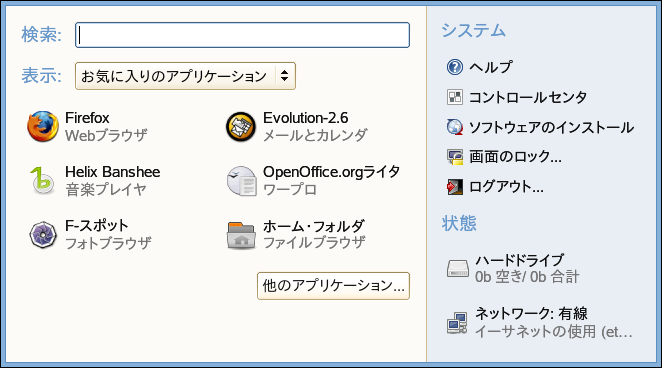Click the network status icon

pos(457,323)
